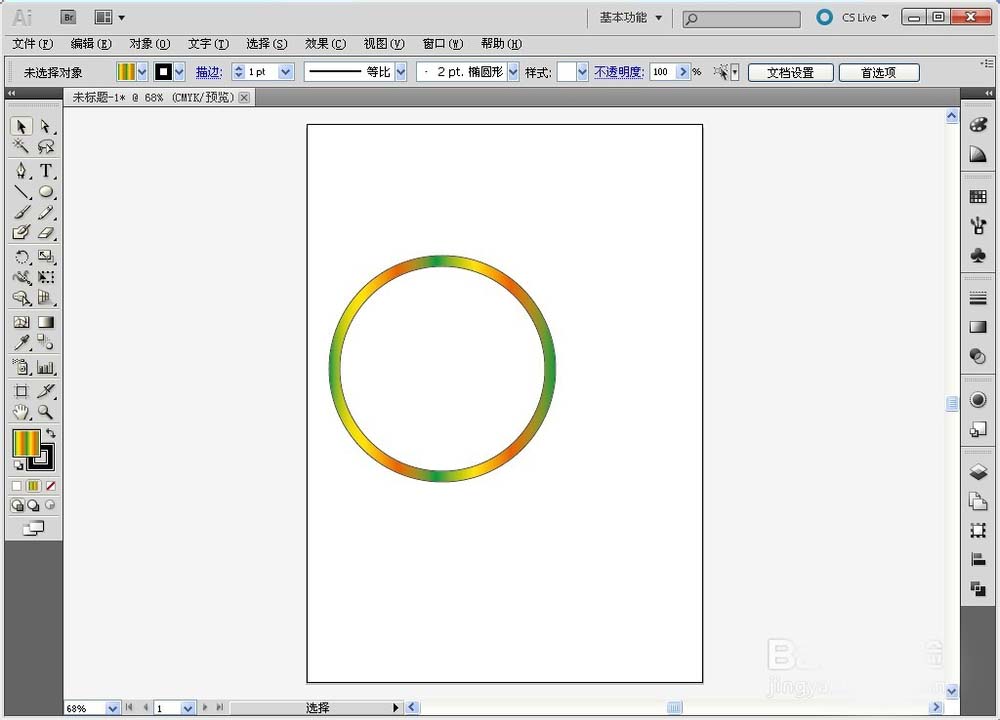Viewport: 1000px width, 720px height.
Task: Open the Layers panel icon
Action: (x=978, y=472)
